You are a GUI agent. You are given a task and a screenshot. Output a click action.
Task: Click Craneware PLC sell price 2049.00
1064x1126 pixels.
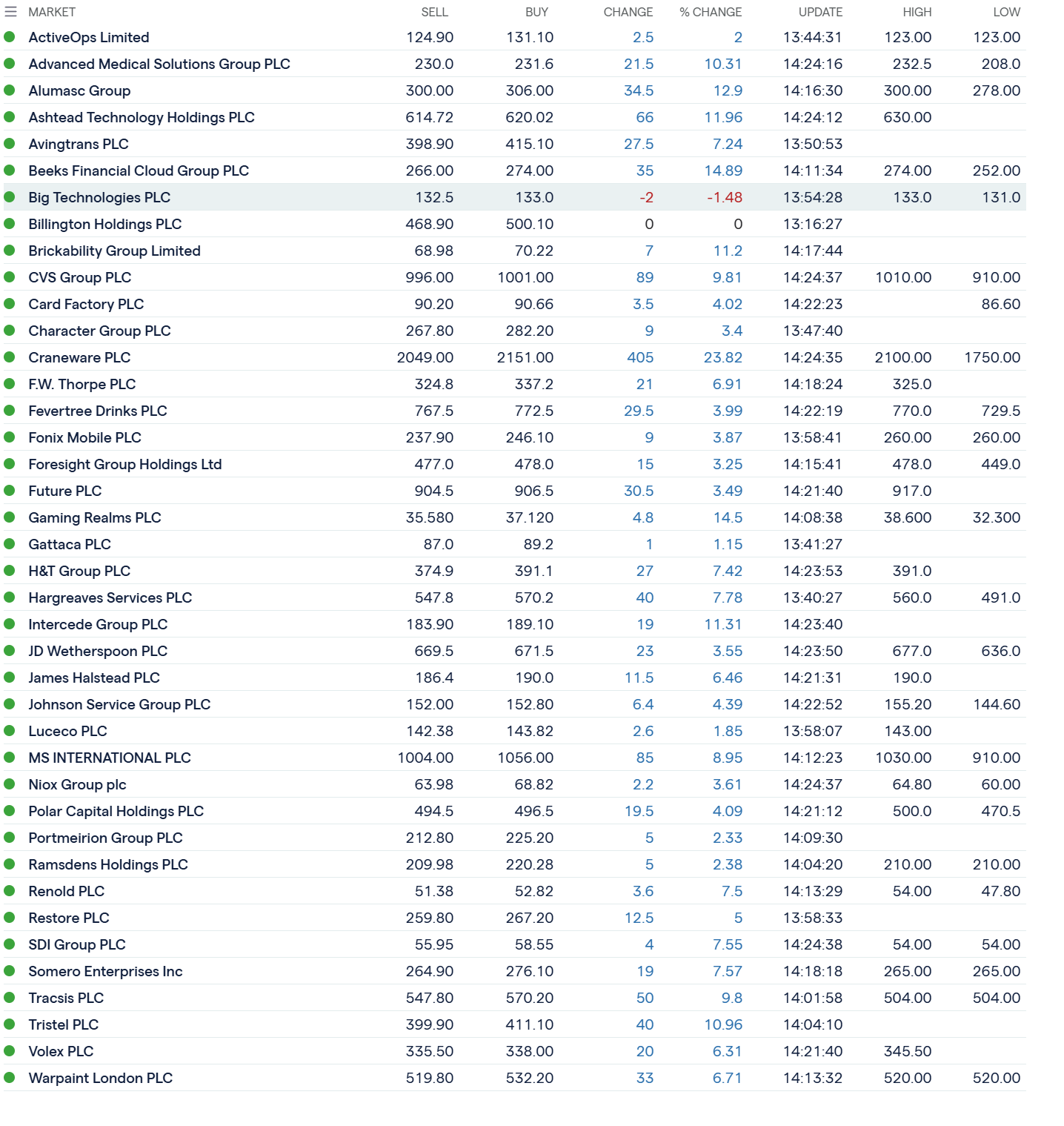(425, 357)
